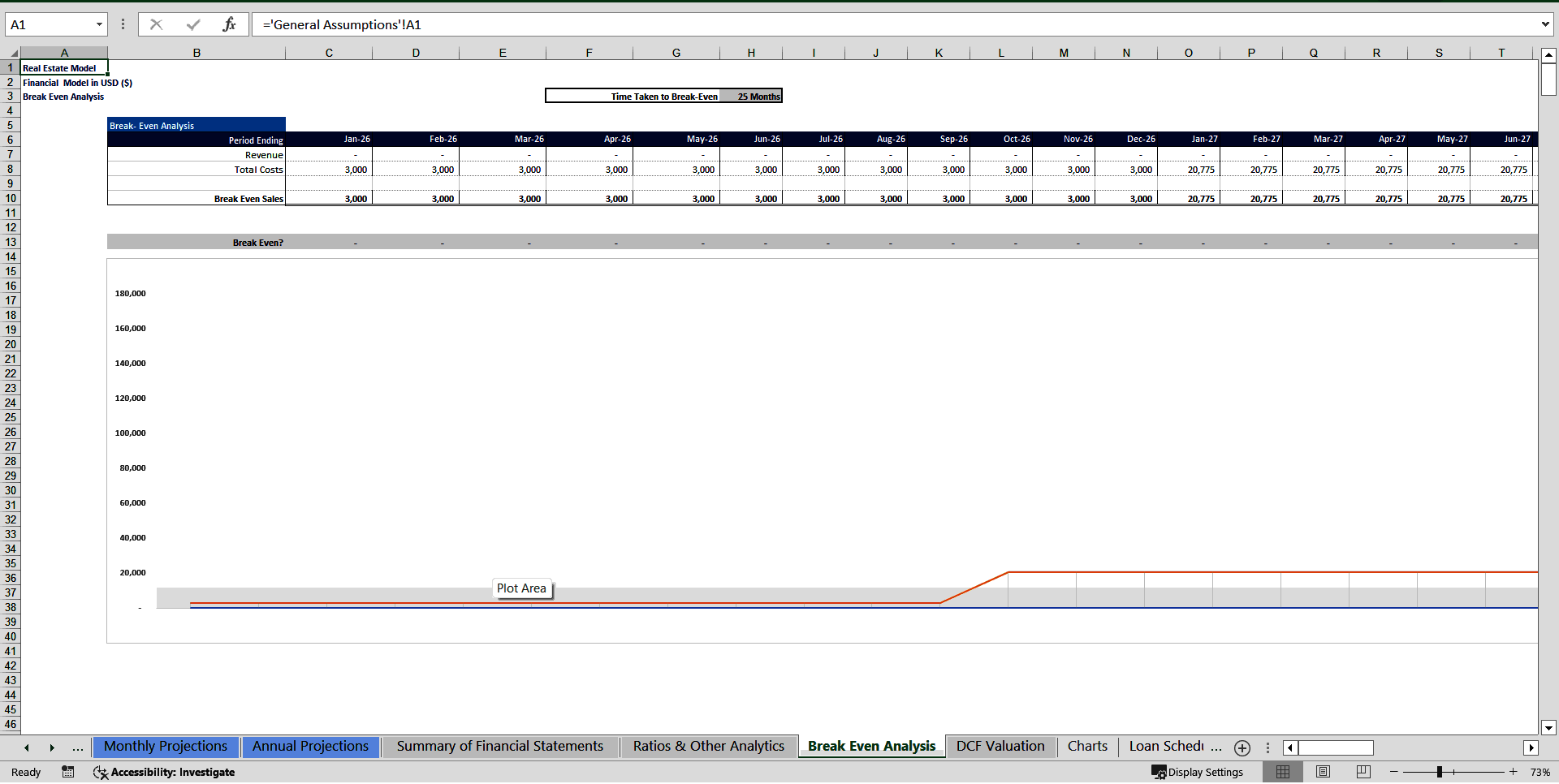Open the Insert Function fx dialog

229,24
